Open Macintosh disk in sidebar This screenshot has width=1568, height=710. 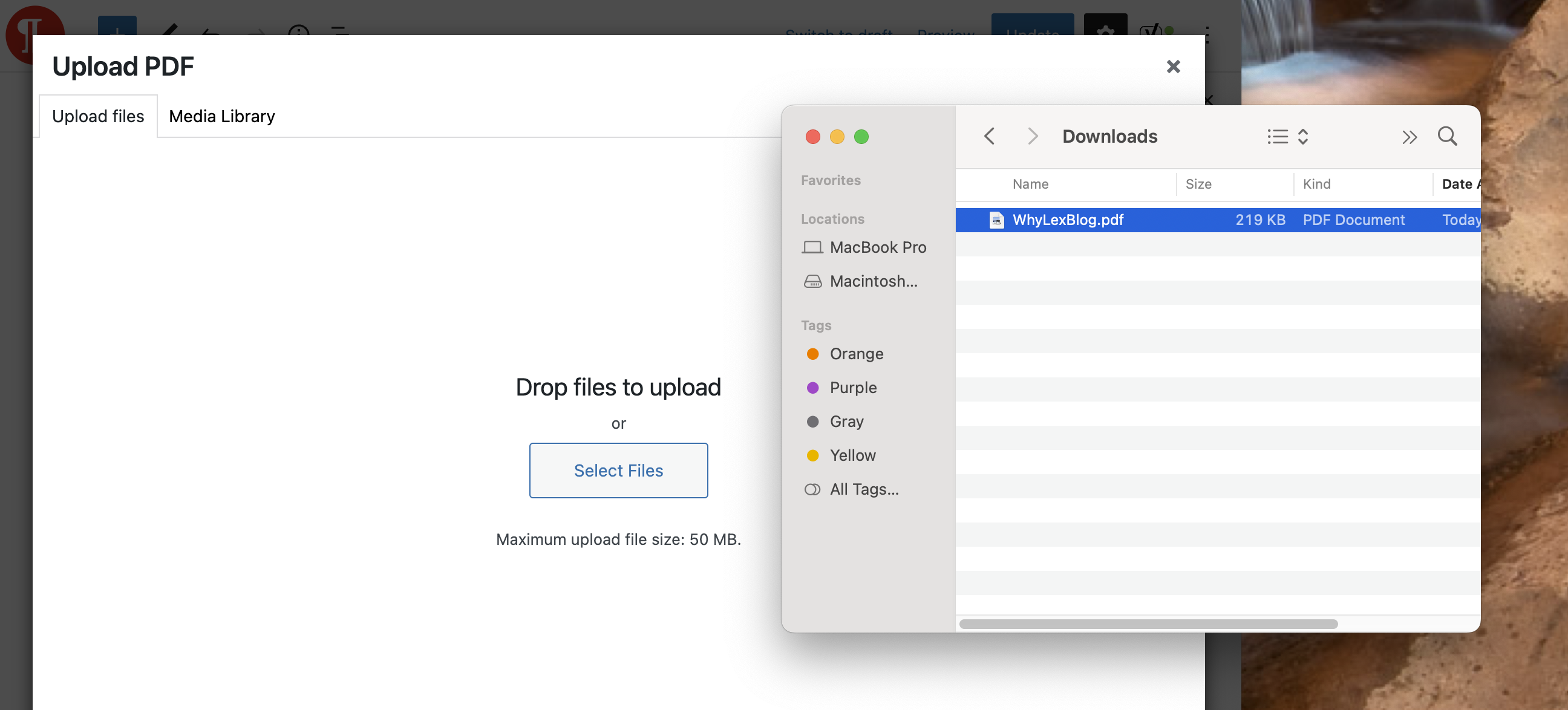point(860,281)
